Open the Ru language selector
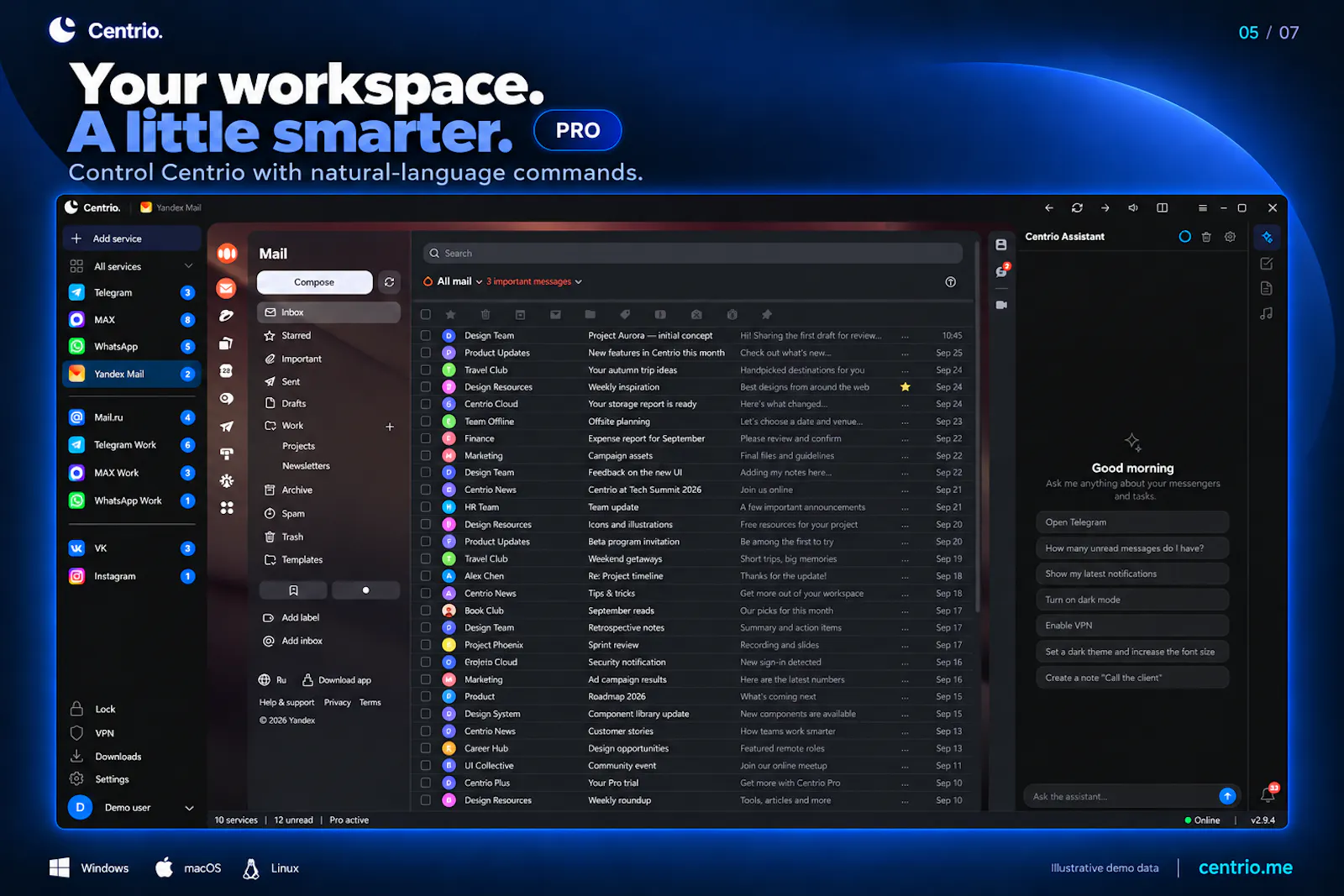 point(273,680)
